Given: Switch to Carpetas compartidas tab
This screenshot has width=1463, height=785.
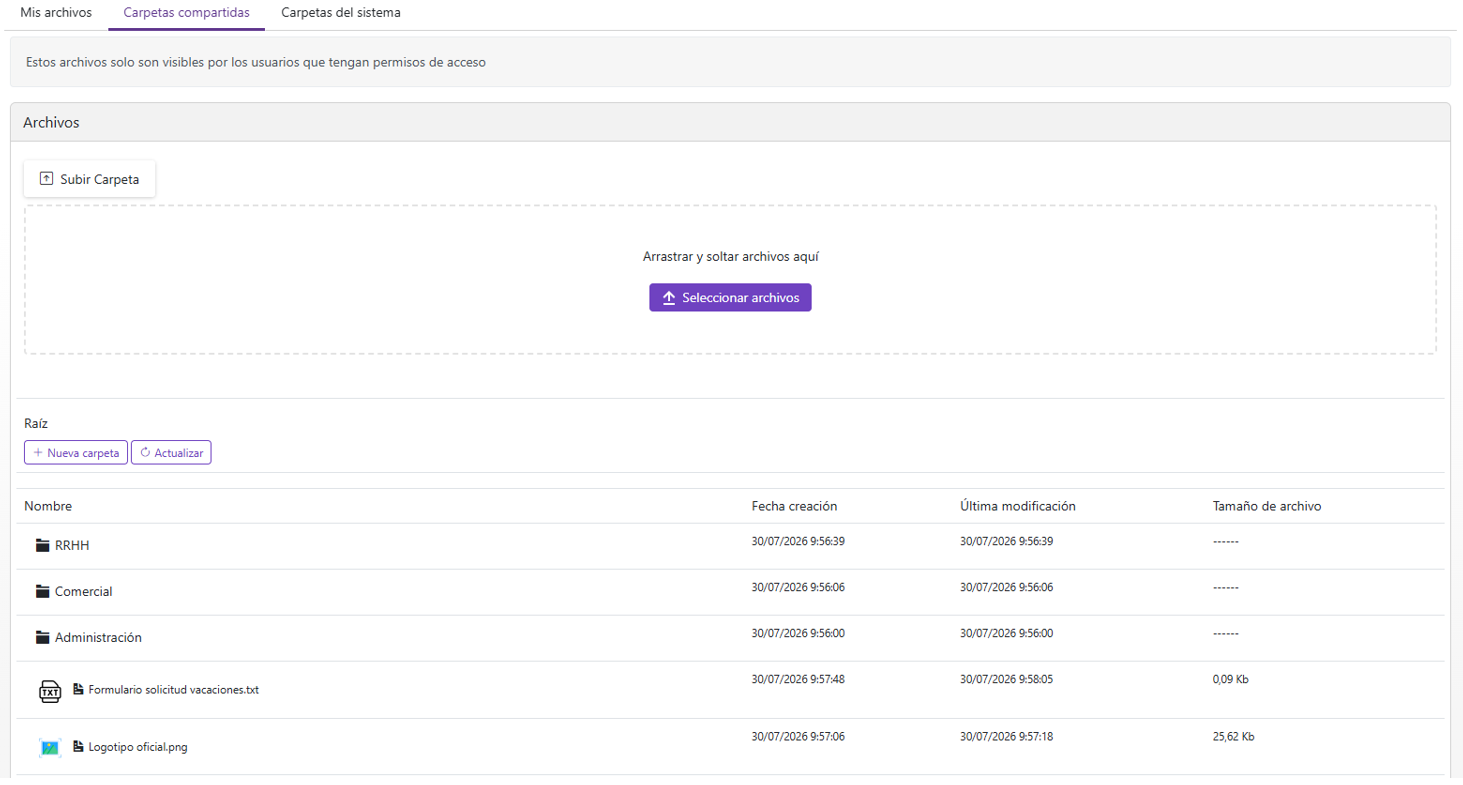Looking at the screenshot, I should tap(186, 13).
